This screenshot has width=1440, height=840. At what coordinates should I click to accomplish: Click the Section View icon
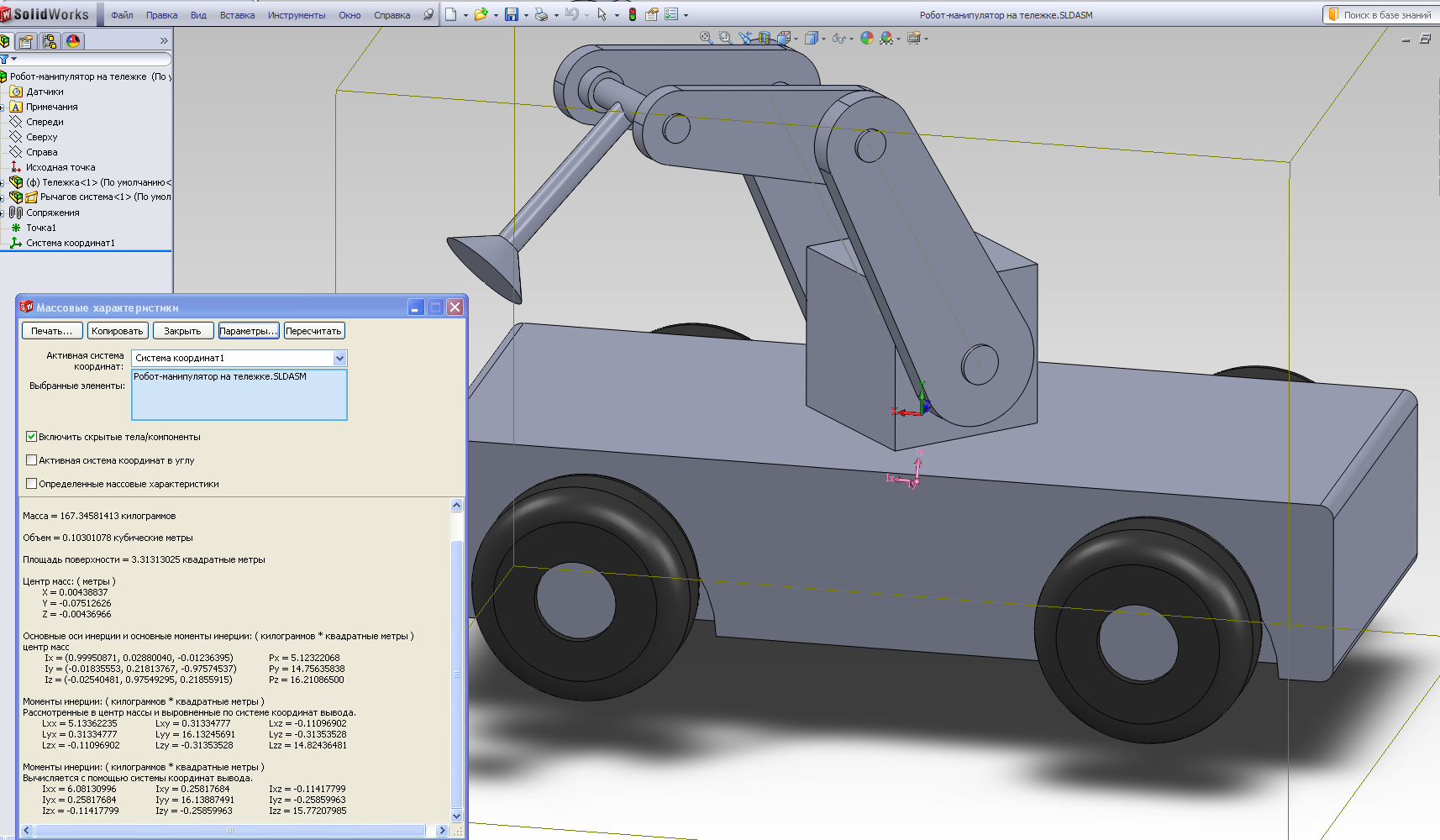(765, 38)
